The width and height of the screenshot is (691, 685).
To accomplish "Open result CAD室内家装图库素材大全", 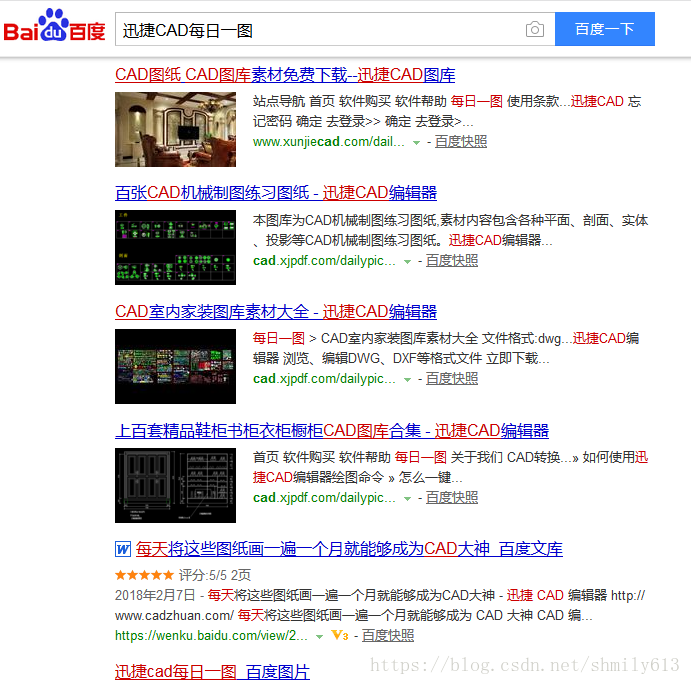I will [x=276, y=312].
